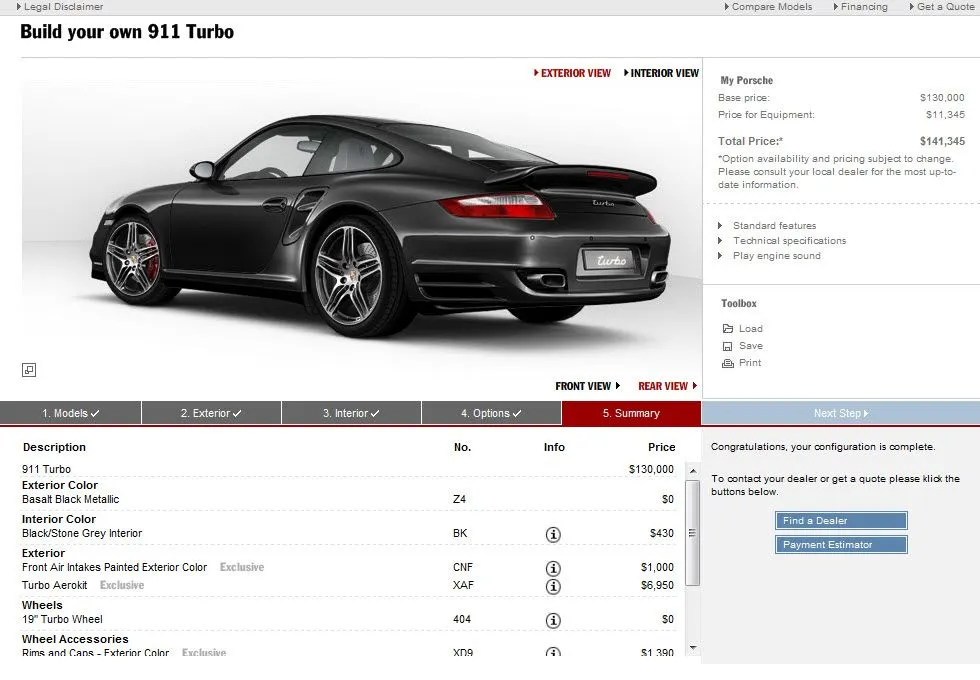
Task: Click the Load icon in Toolbox
Action: tap(728, 329)
